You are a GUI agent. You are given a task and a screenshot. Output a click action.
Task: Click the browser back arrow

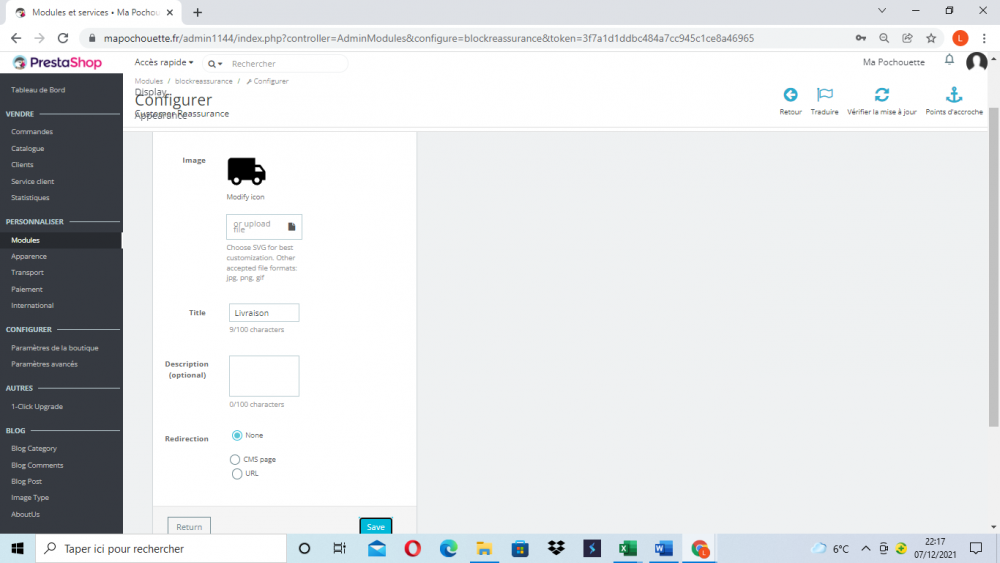point(16,38)
